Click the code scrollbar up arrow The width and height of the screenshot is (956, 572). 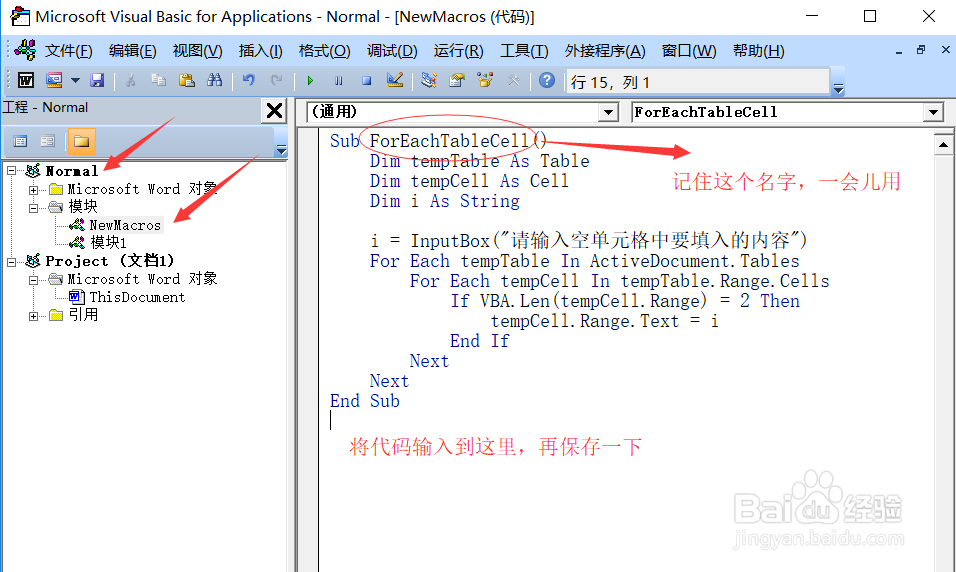[943, 145]
